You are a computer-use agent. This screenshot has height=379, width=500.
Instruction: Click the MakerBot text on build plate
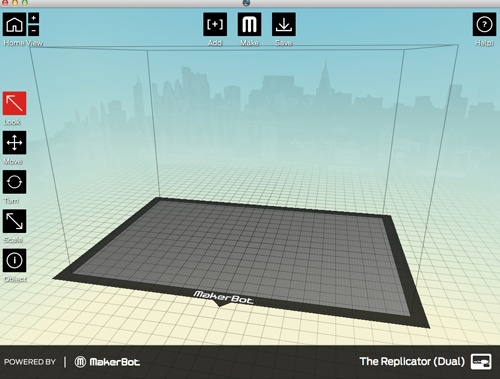[x=223, y=297]
